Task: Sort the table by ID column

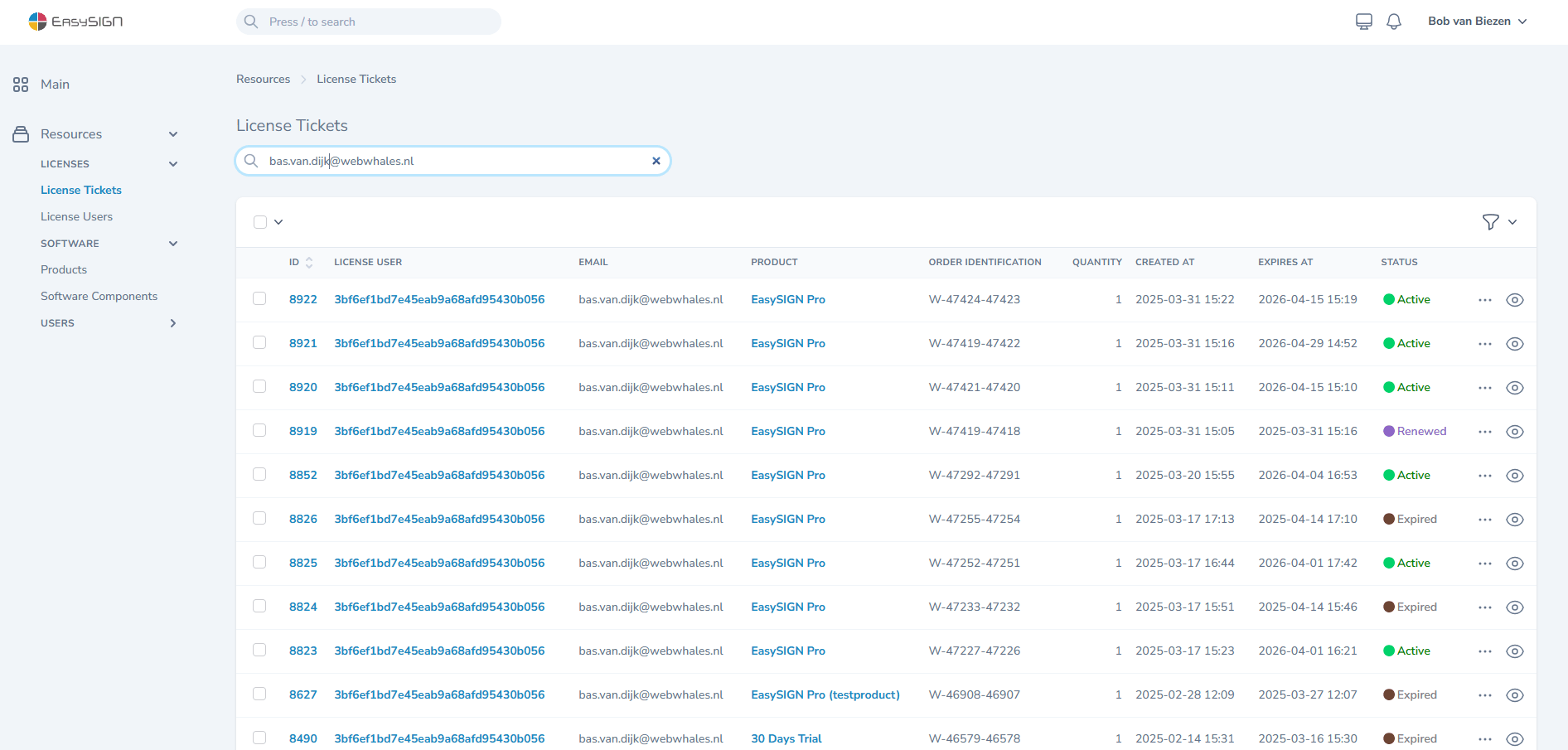Action: (301, 262)
